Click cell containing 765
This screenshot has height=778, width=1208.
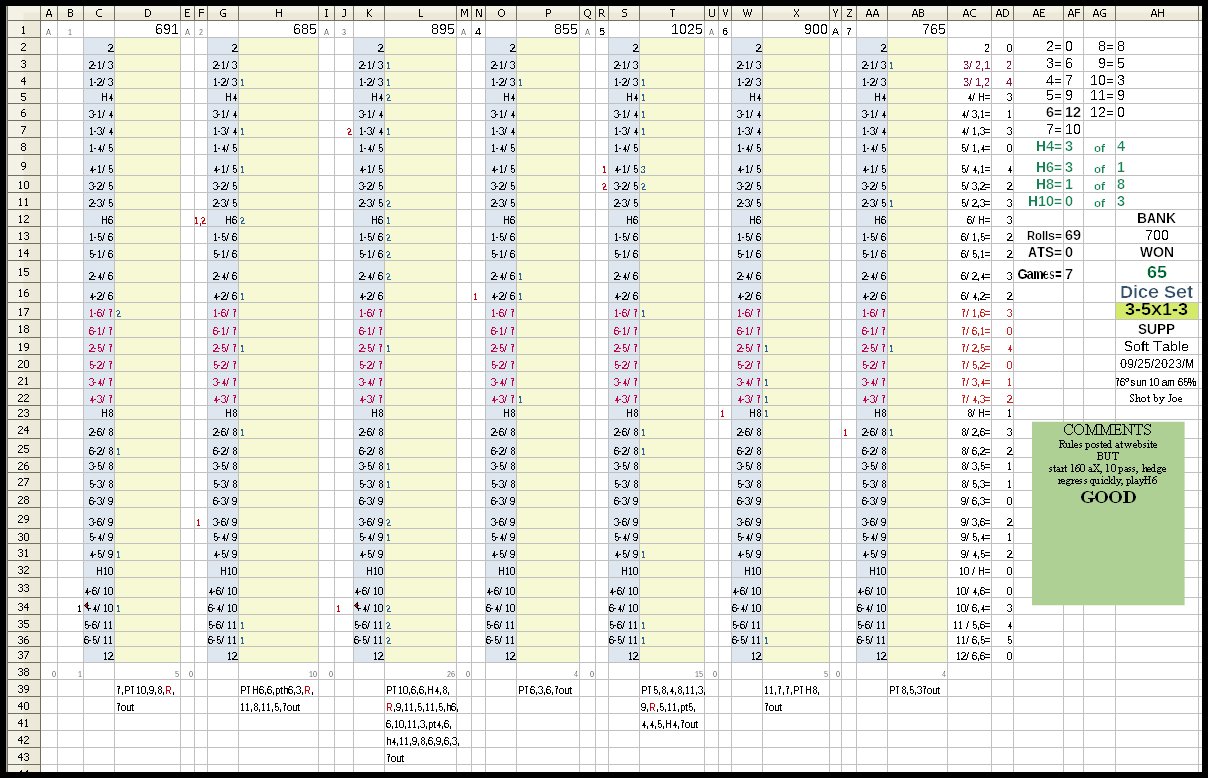coord(916,30)
